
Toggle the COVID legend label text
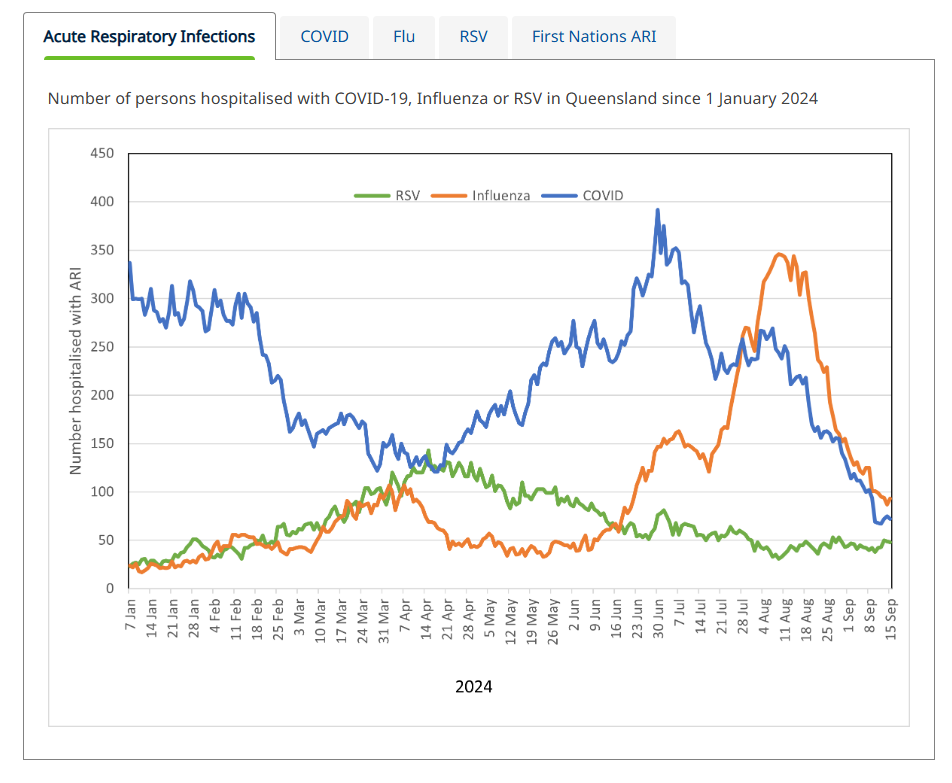click(x=602, y=195)
